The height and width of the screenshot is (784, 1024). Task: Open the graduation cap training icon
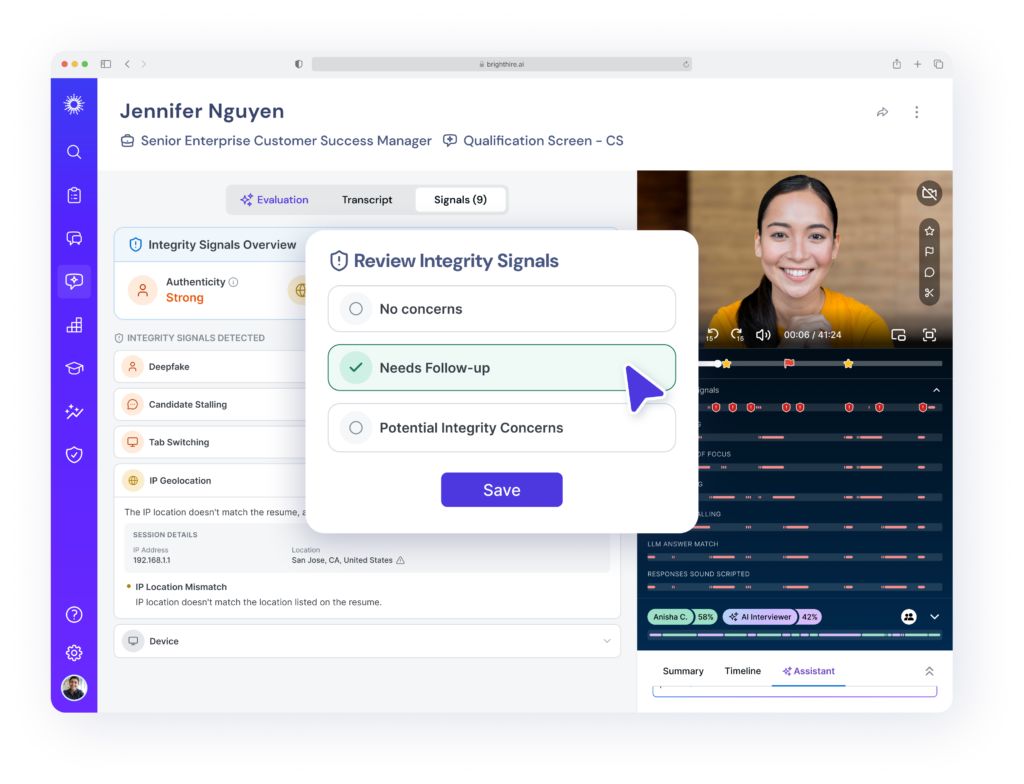coord(74,368)
